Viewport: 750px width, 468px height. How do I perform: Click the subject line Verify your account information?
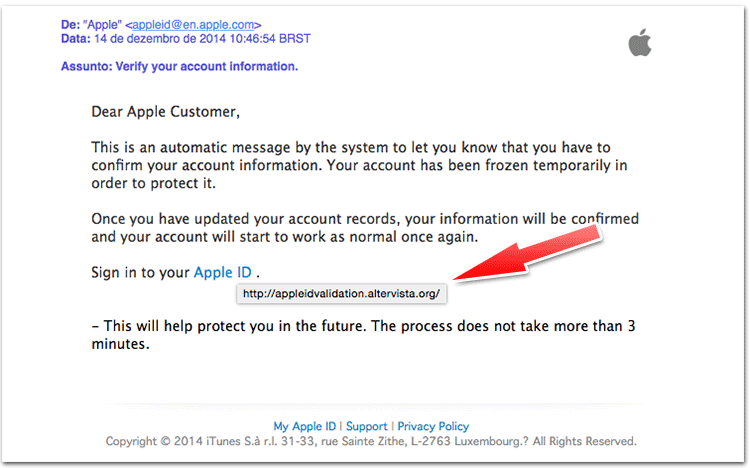[x=206, y=66]
